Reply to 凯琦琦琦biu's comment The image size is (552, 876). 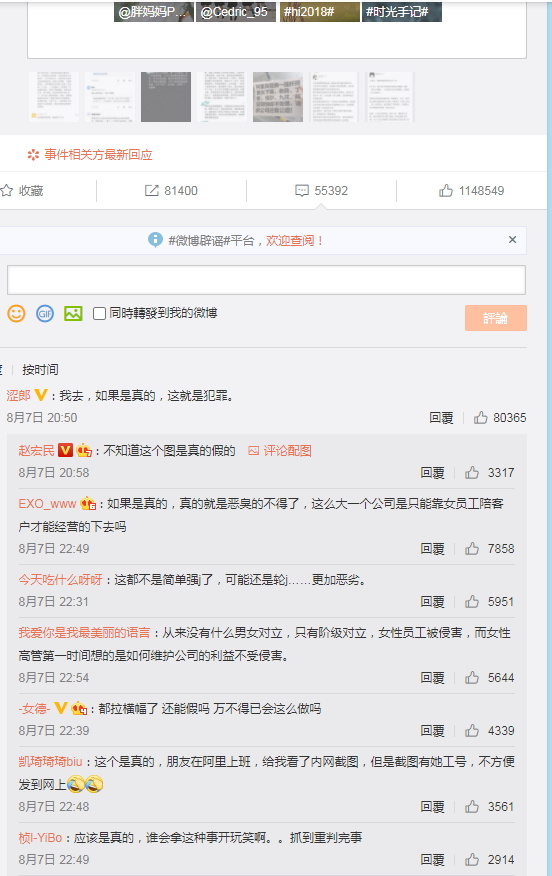[432, 806]
